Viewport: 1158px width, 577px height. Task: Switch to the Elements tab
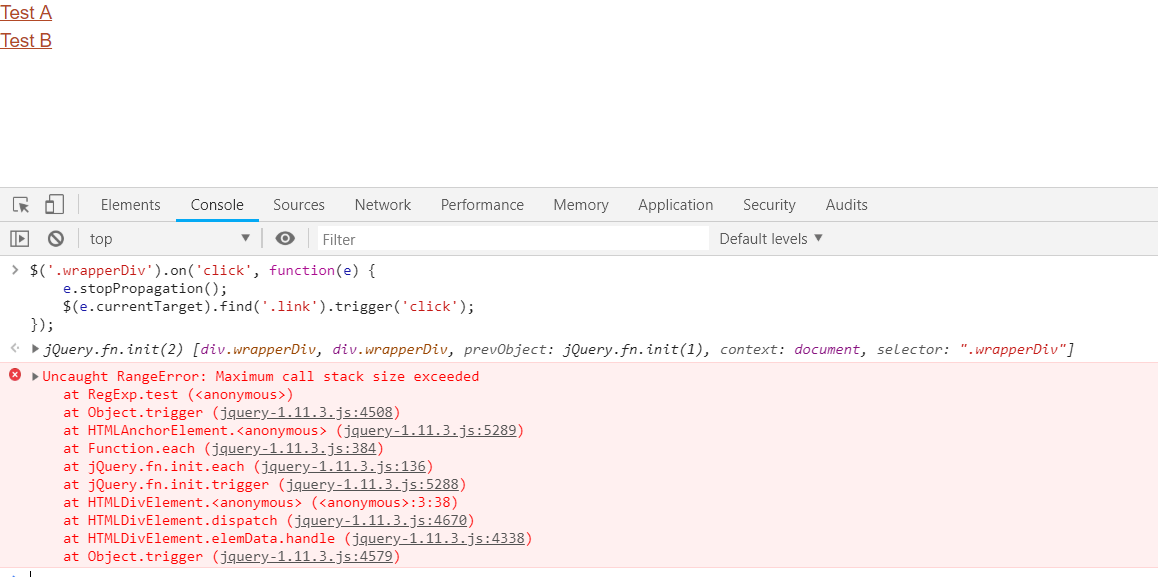point(130,204)
